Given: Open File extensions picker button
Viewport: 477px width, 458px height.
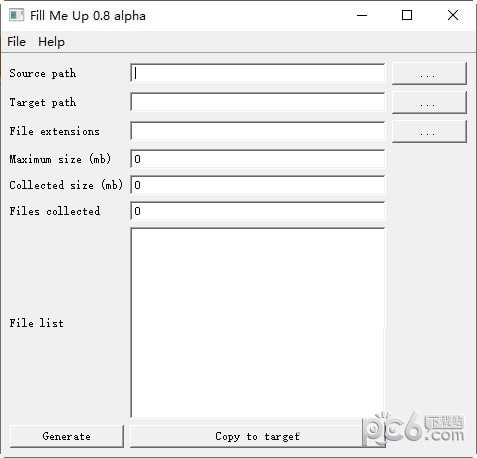Looking at the screenshot, I should click(x=429, y=131).
